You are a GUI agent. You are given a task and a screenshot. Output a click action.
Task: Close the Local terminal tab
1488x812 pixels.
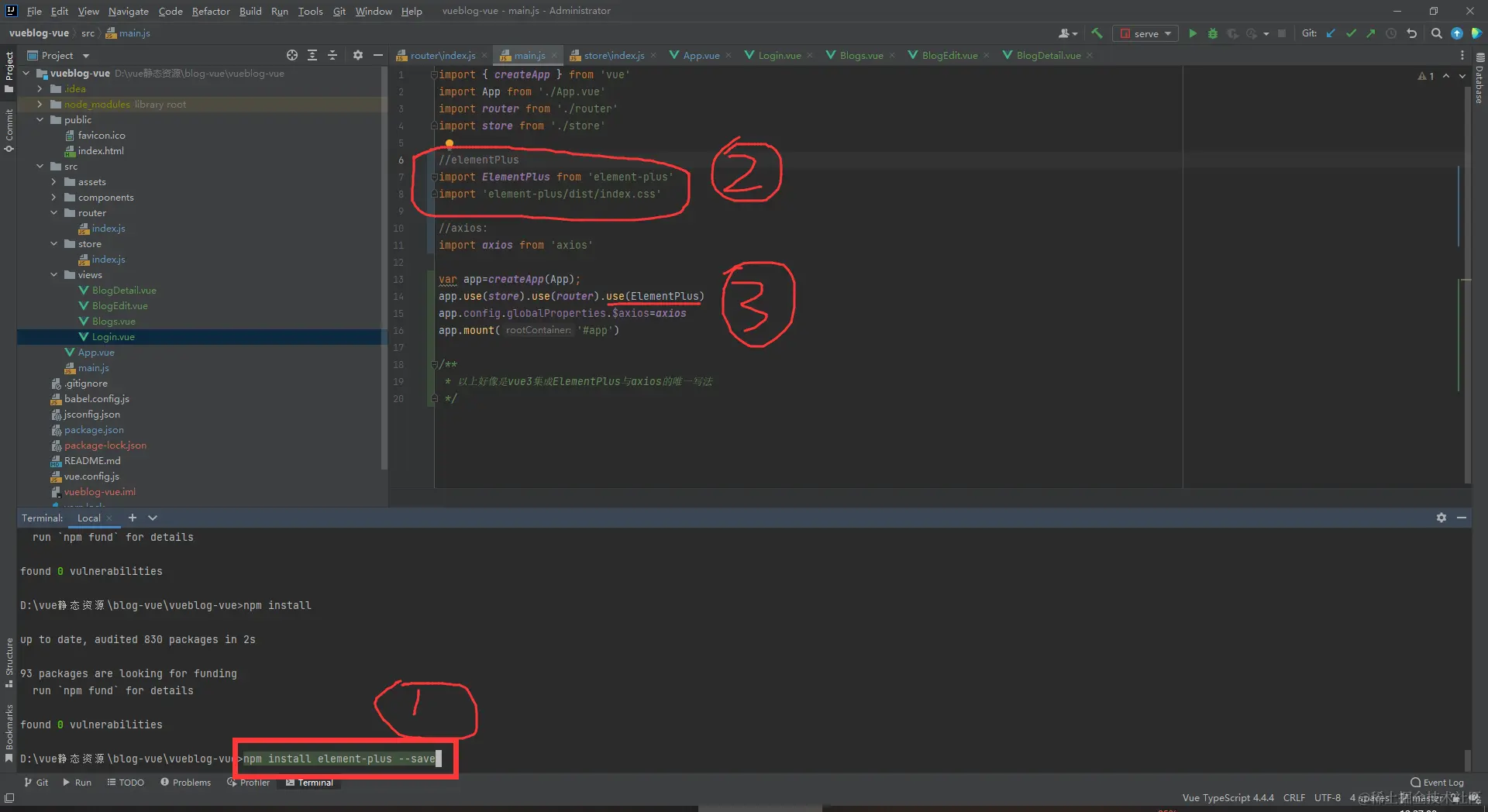tap(109, 518)
